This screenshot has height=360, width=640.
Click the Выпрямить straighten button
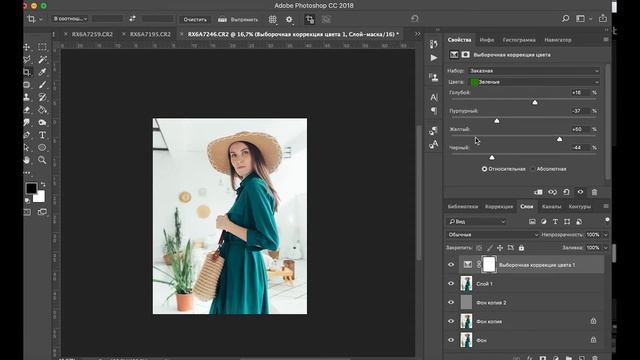tap(238, 19)
